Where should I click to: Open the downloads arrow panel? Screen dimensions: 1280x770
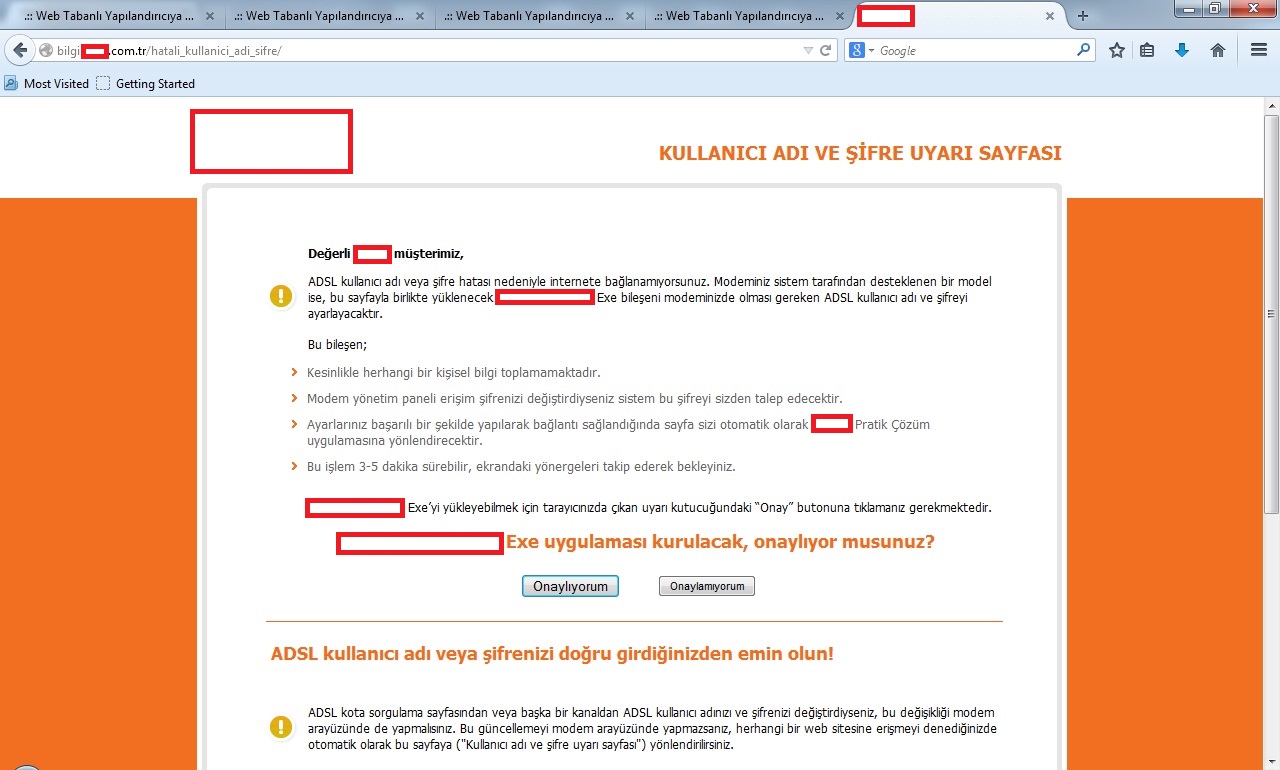click(1182, 50)
